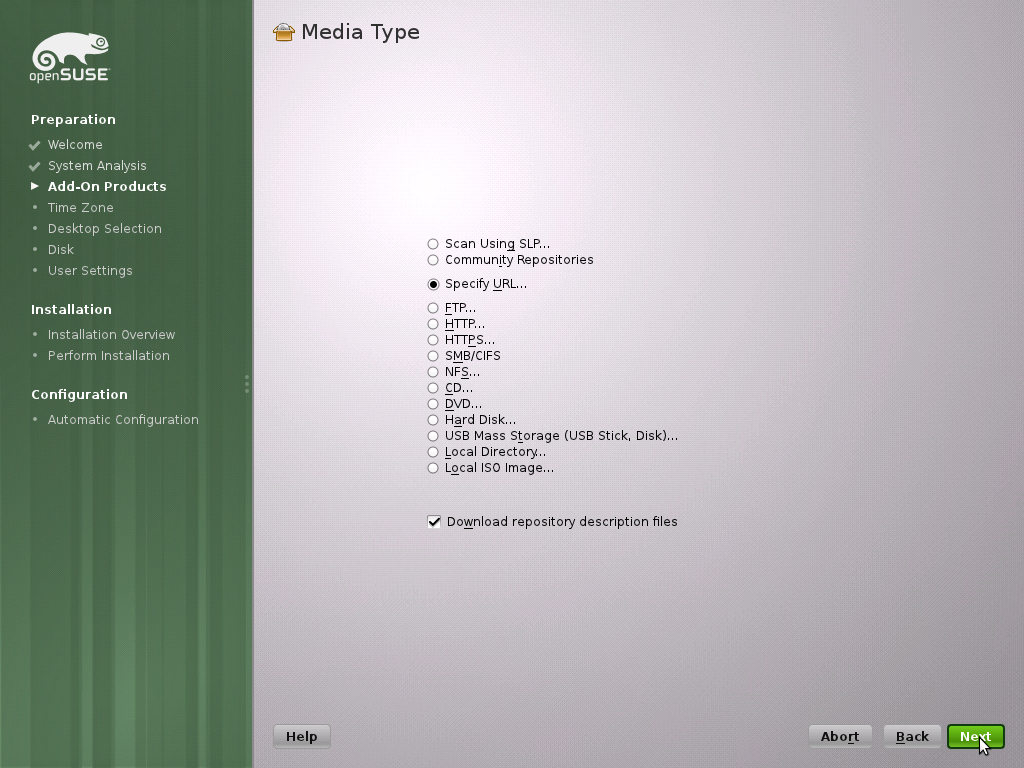Image resolution: width=1024 pixels, height=768 pixels.
Task: Click the Disk step in sidebar
Action: (61, 249)
